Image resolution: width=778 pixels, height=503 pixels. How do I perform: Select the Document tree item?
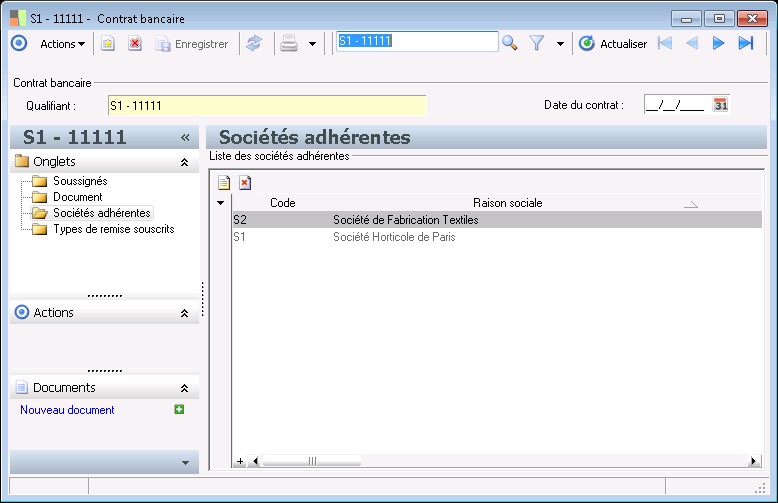(77, 197)
